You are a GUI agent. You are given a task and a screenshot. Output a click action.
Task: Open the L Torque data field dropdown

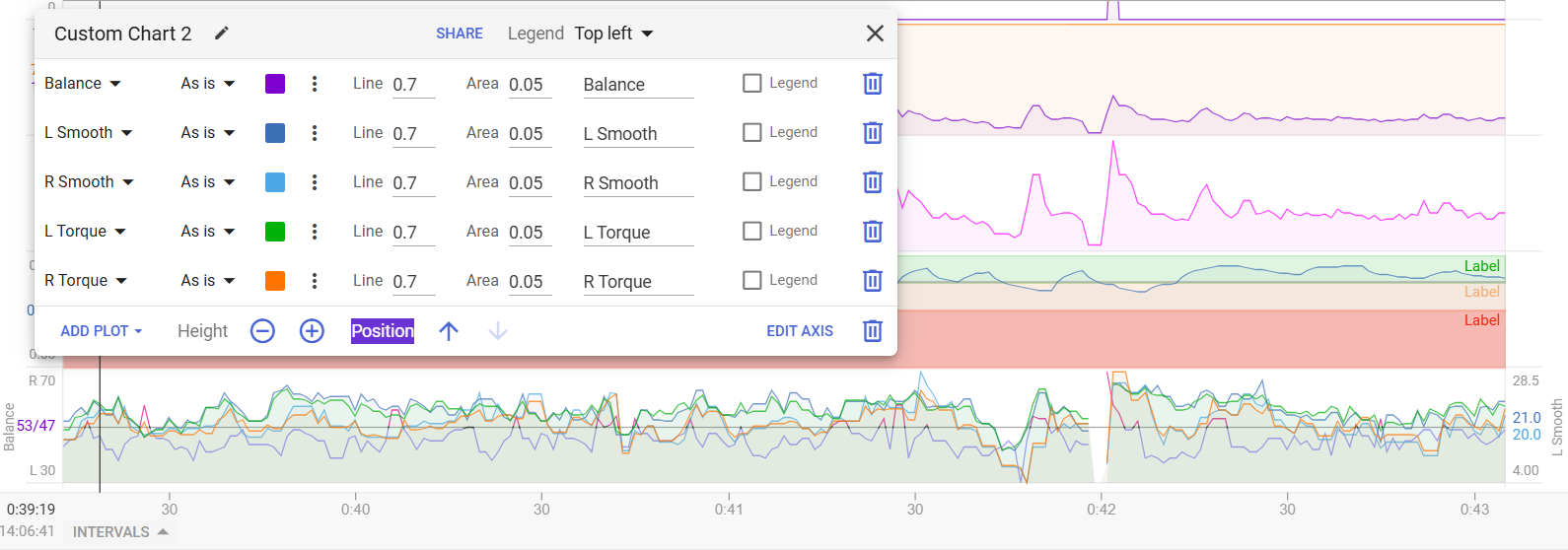[x=85, y=232]
